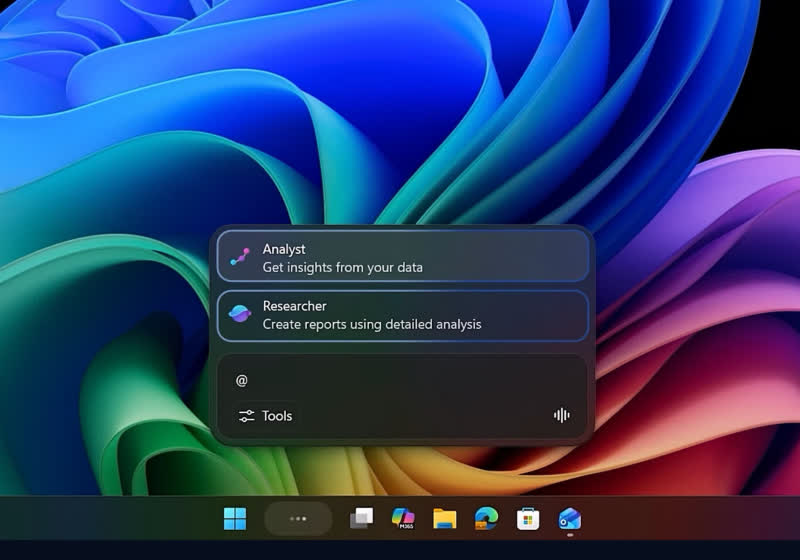The height and width of the screenshot is (560, 800).
Task: Click 'Create reports using detailed analysis' text
Action: tap(371, 325)
